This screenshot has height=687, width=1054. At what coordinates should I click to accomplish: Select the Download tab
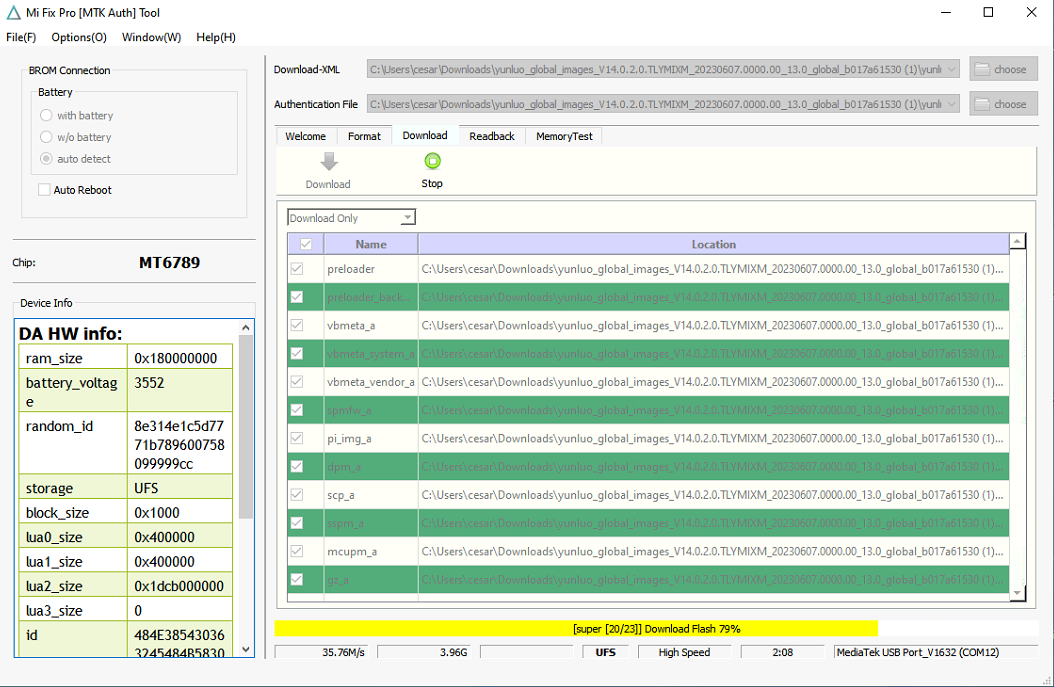point(425,135)
